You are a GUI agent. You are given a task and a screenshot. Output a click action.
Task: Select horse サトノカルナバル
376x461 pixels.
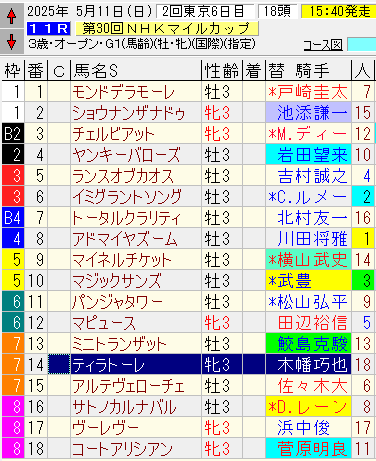(136, 407)
